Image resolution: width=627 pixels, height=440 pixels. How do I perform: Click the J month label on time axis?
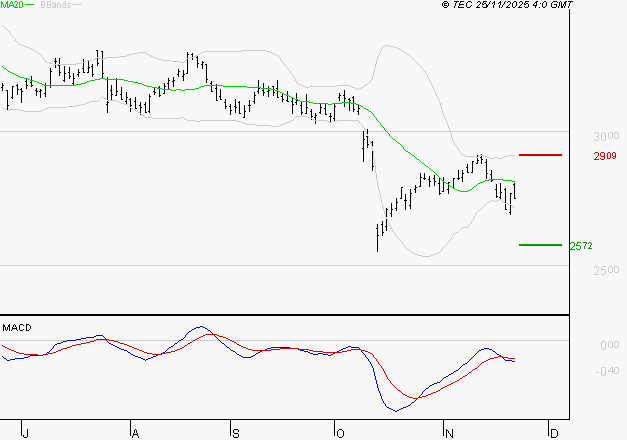26,434
